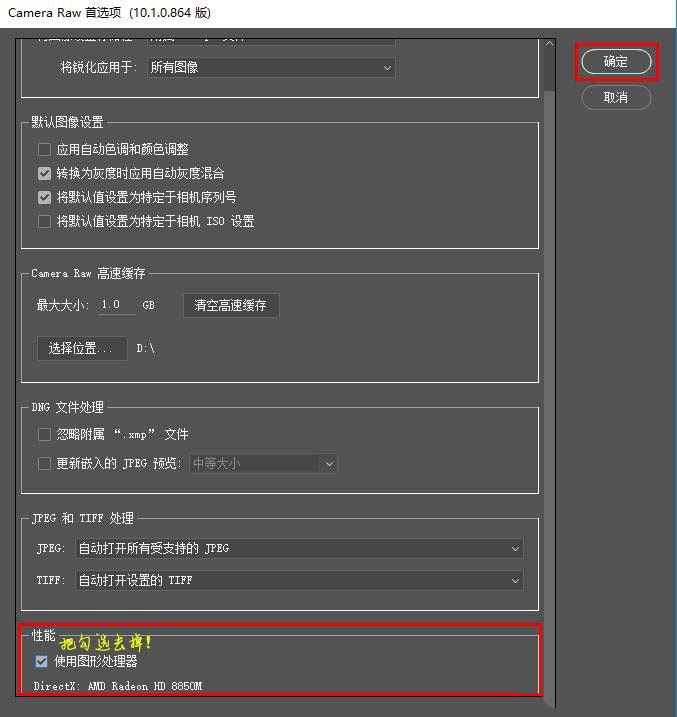Open the 将锐化应用于 dropdown
This screenshot has height=717, width=677.
pyautogui.click(x=271, y=68)
